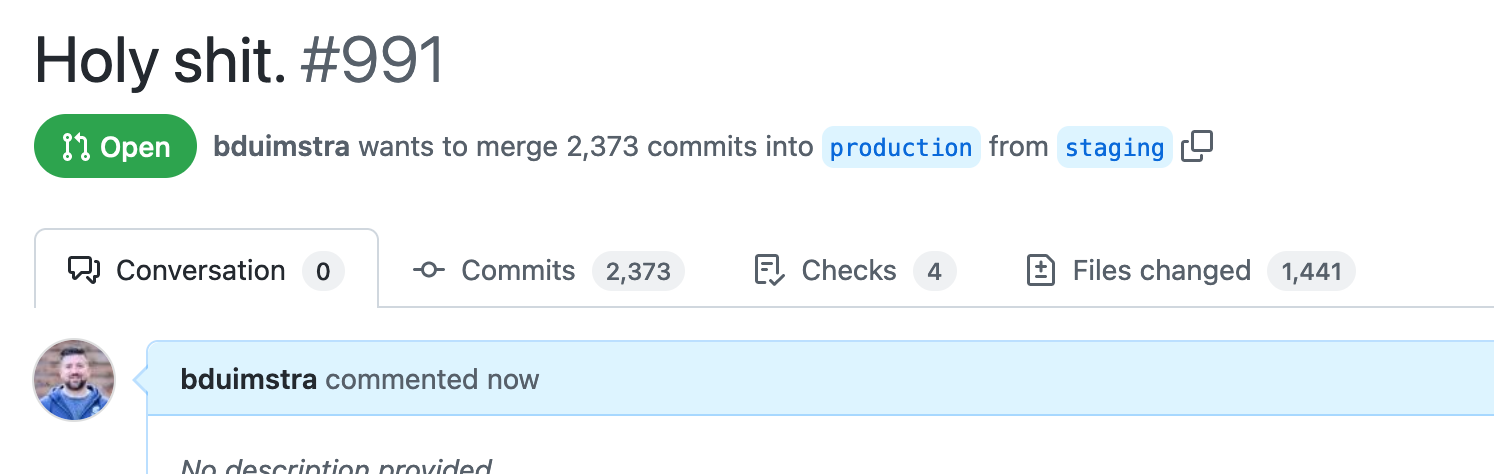The image size is (1494, 474).
Task: Visit bduimstra's profile from the merge summary
Action: 281,147
